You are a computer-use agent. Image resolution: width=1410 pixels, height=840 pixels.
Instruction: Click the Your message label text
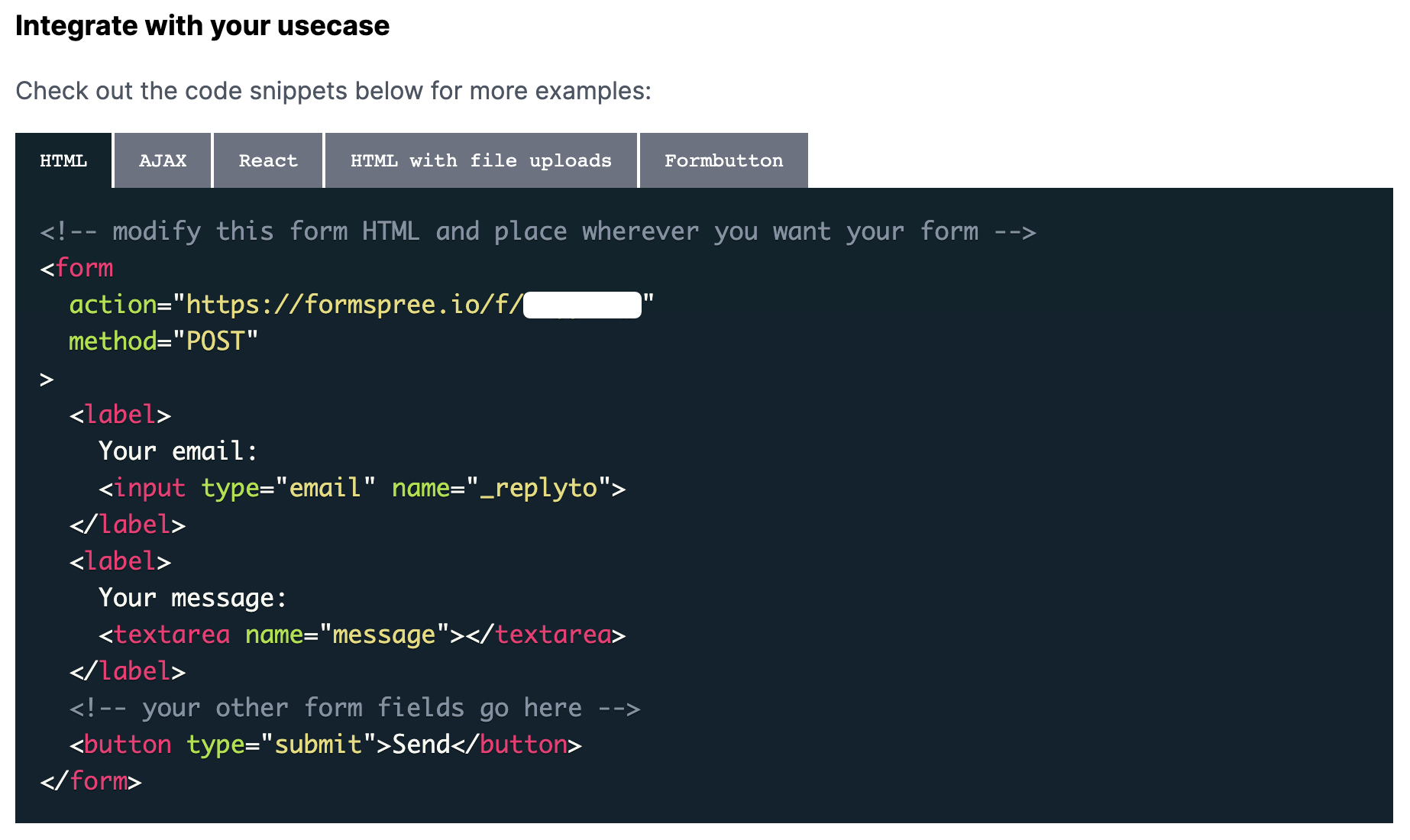189,597
